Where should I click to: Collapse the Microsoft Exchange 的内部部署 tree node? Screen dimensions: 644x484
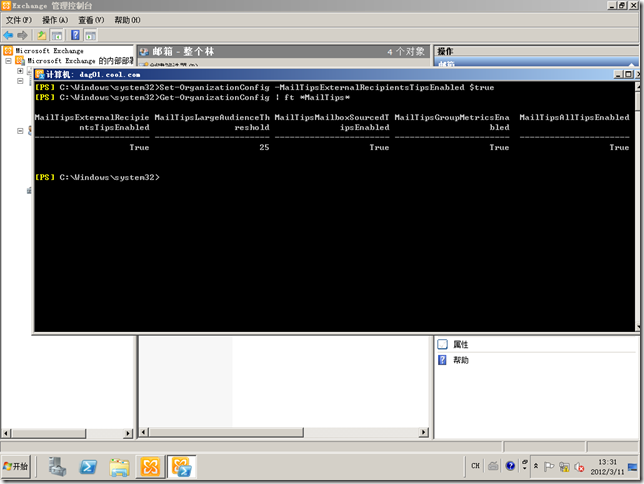[9, 61]
